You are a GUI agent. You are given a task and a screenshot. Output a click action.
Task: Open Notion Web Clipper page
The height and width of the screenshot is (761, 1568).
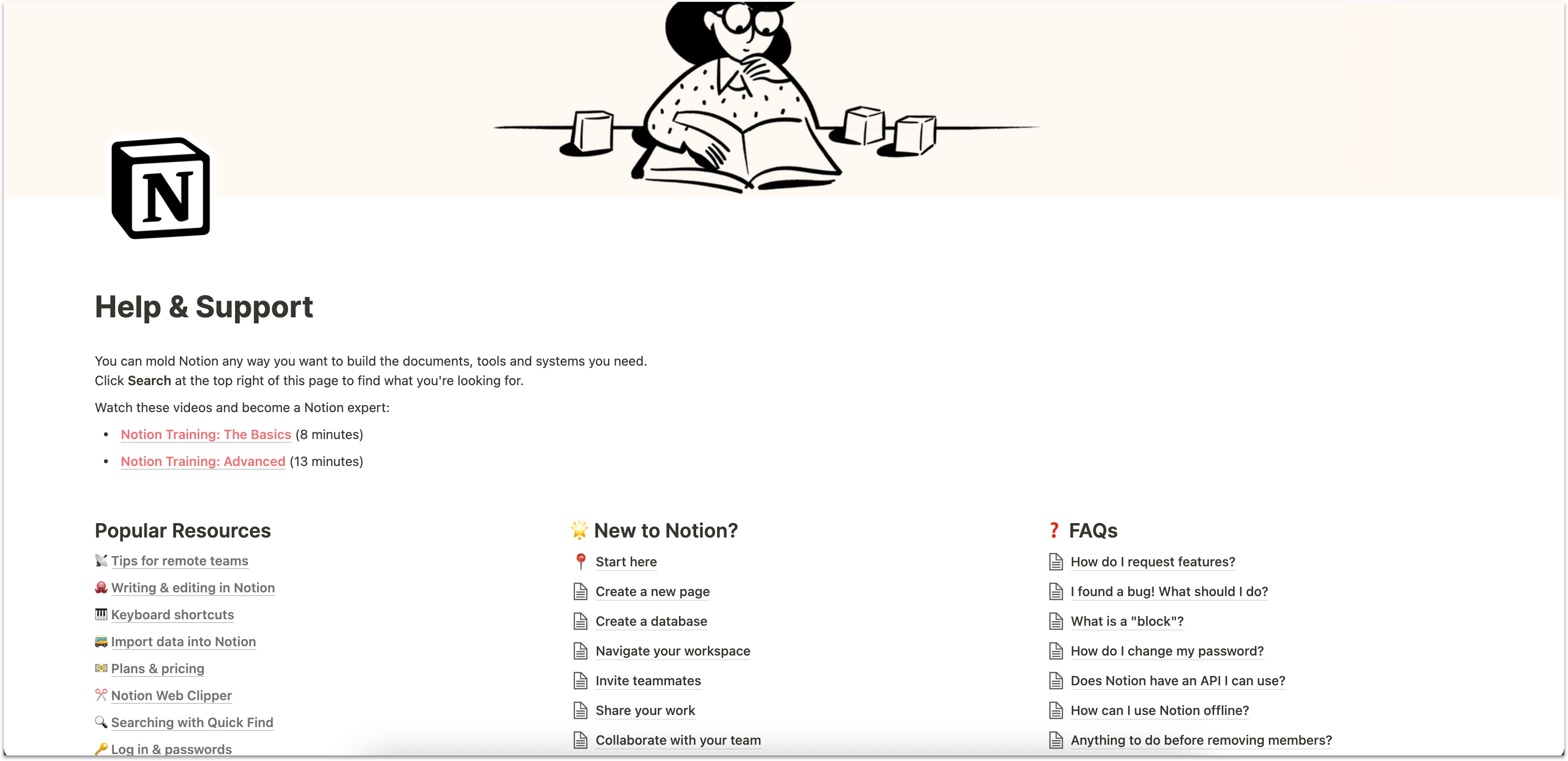point(171,694)
